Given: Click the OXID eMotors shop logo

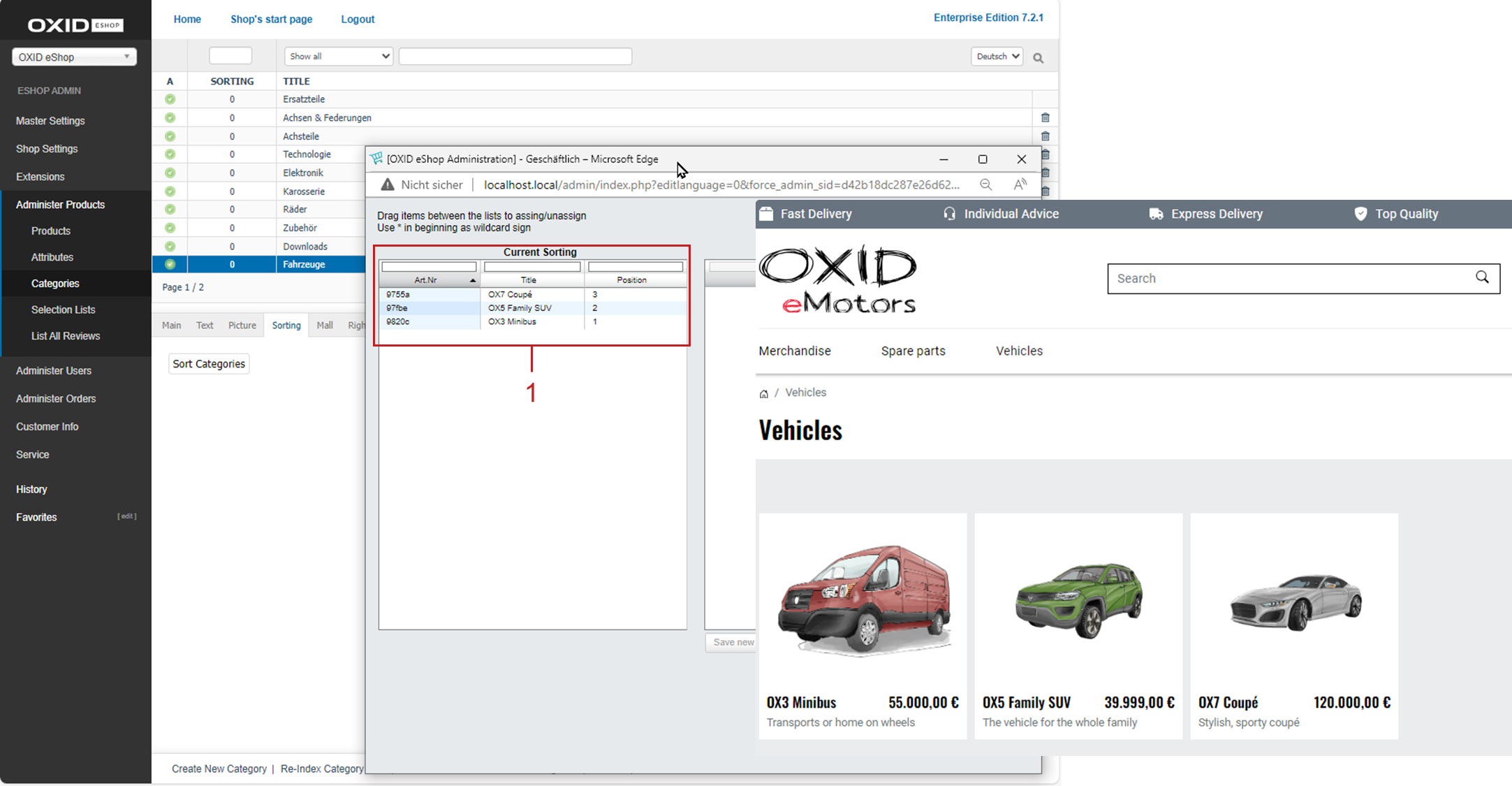Looking at the screenshot, I should (x=837, y=279).
